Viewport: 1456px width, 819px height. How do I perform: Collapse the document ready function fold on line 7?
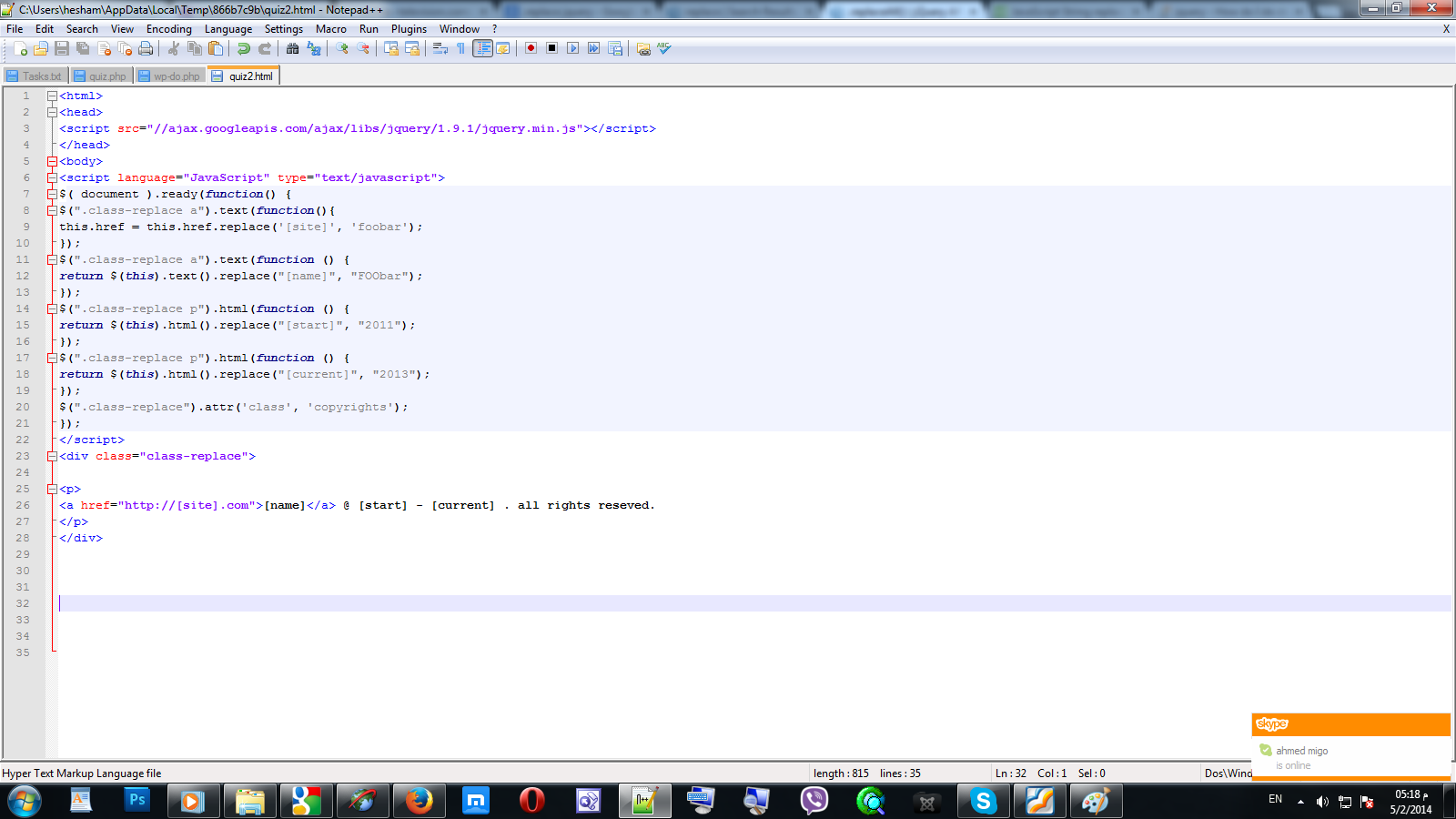[x=52, y=195]
